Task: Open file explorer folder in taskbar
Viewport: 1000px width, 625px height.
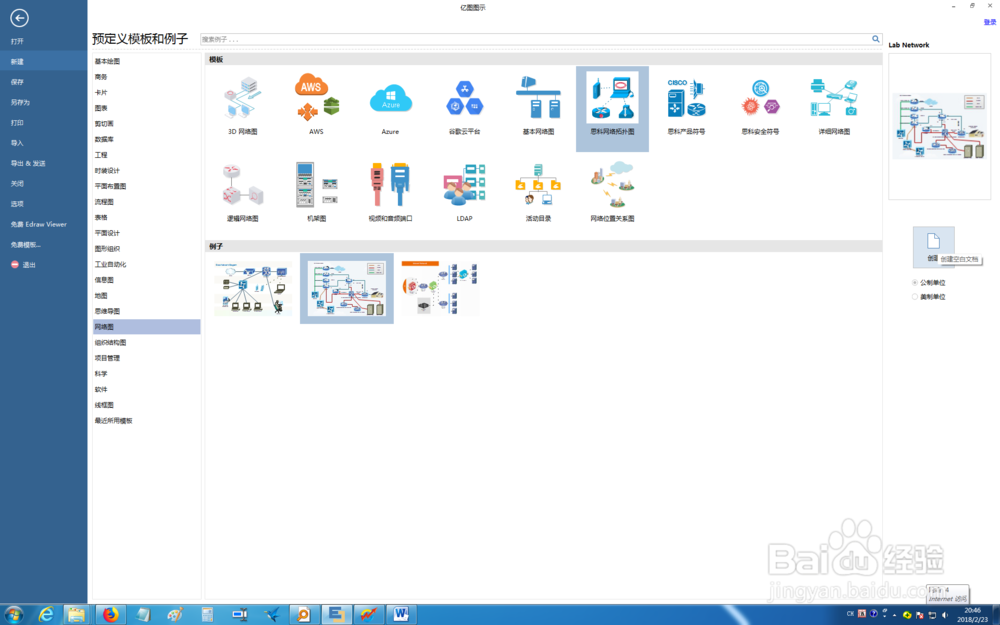Action: click(77, 615)
